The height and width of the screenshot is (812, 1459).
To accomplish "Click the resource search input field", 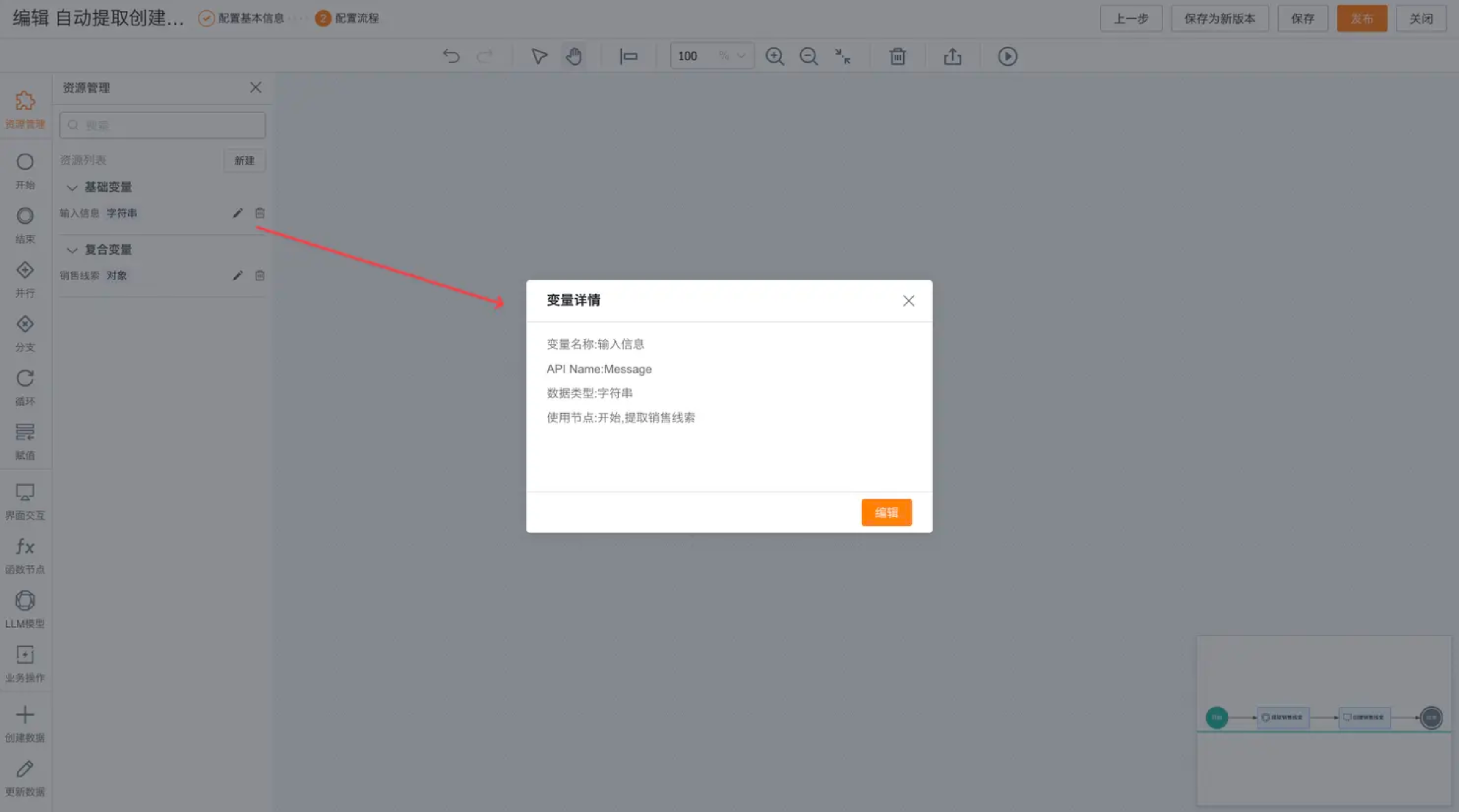I will (x=162, y=125).
